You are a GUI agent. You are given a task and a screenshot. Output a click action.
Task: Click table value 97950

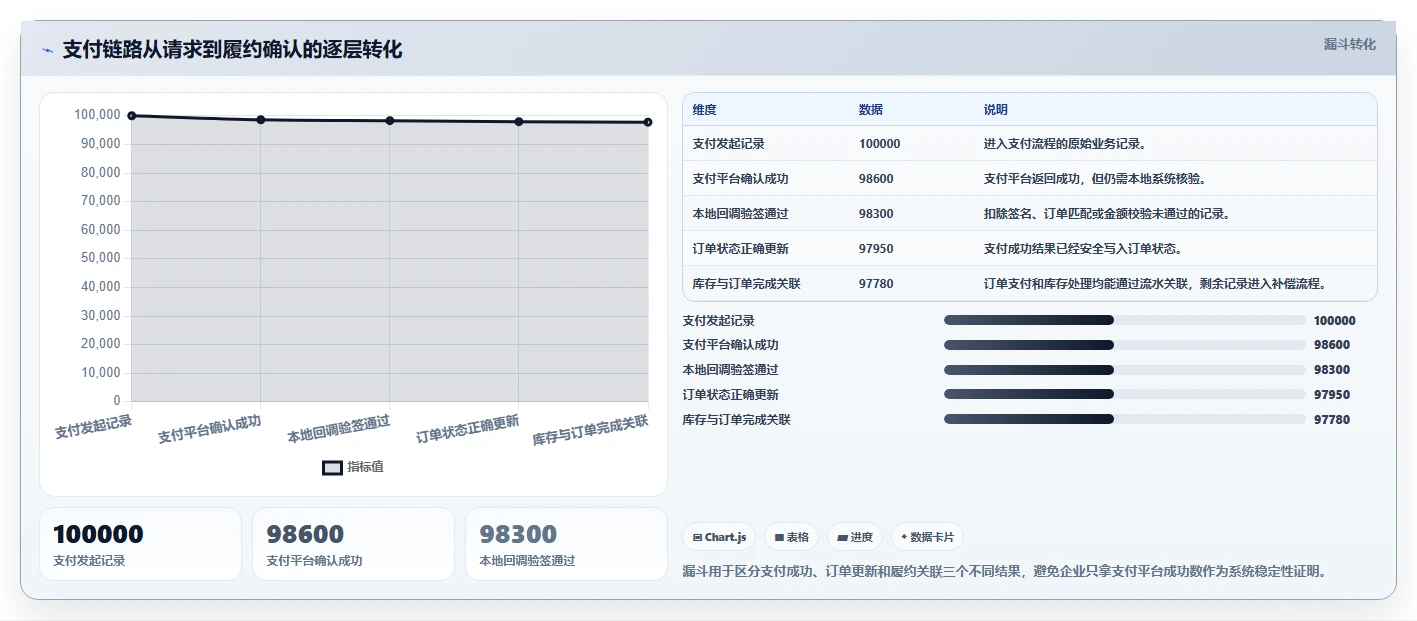pyautogui.click(x=876, y=249)
